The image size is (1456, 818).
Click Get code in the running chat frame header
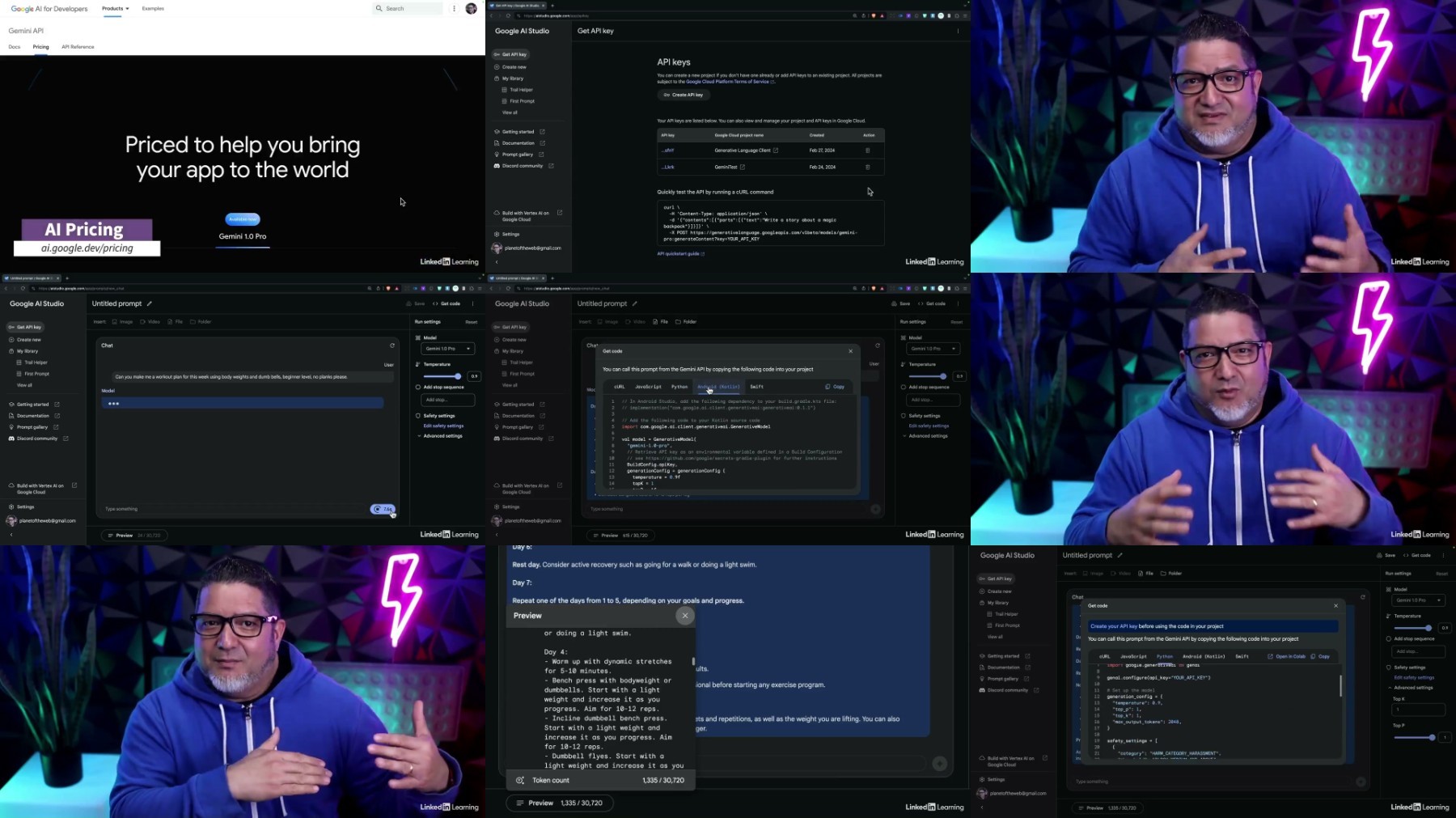pyautogui.click(x=447, y=304)
